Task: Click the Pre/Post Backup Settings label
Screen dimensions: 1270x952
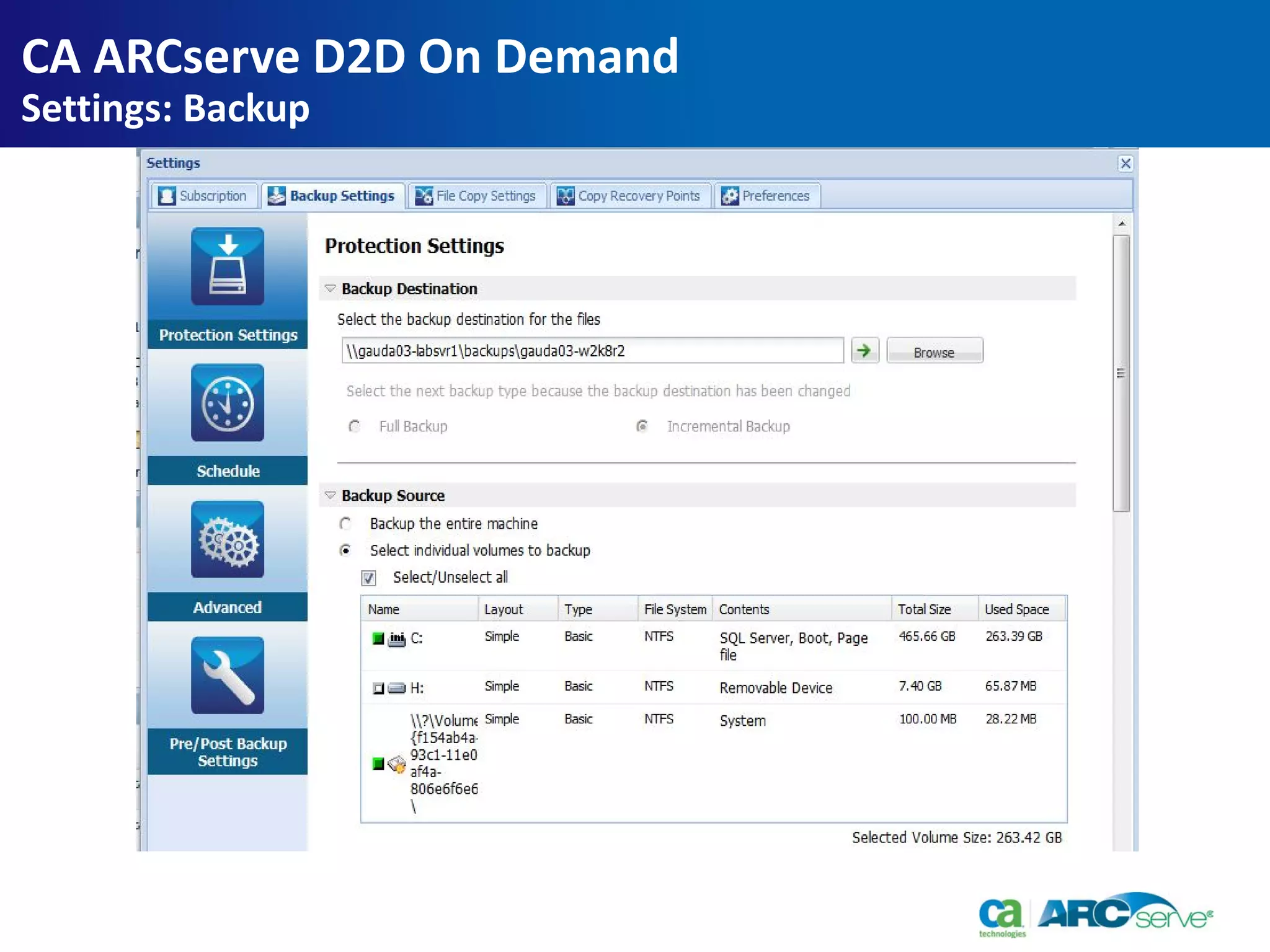Action: tap(228, 752)
